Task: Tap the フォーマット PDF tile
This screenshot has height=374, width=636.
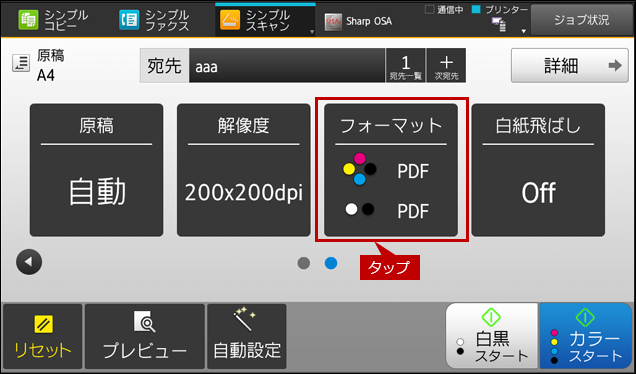Action: click(391, 170)
